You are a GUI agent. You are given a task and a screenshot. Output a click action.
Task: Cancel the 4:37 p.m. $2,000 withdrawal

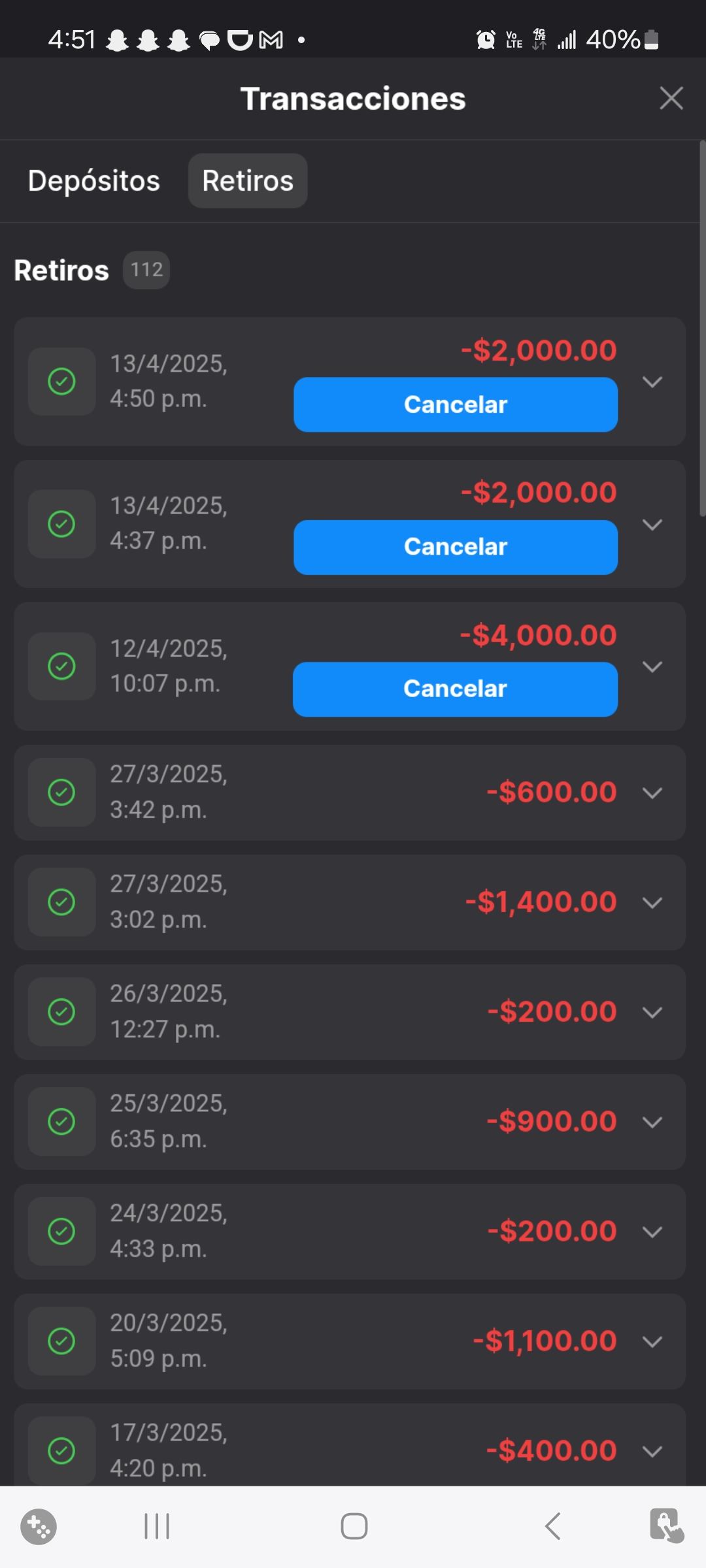456,547
